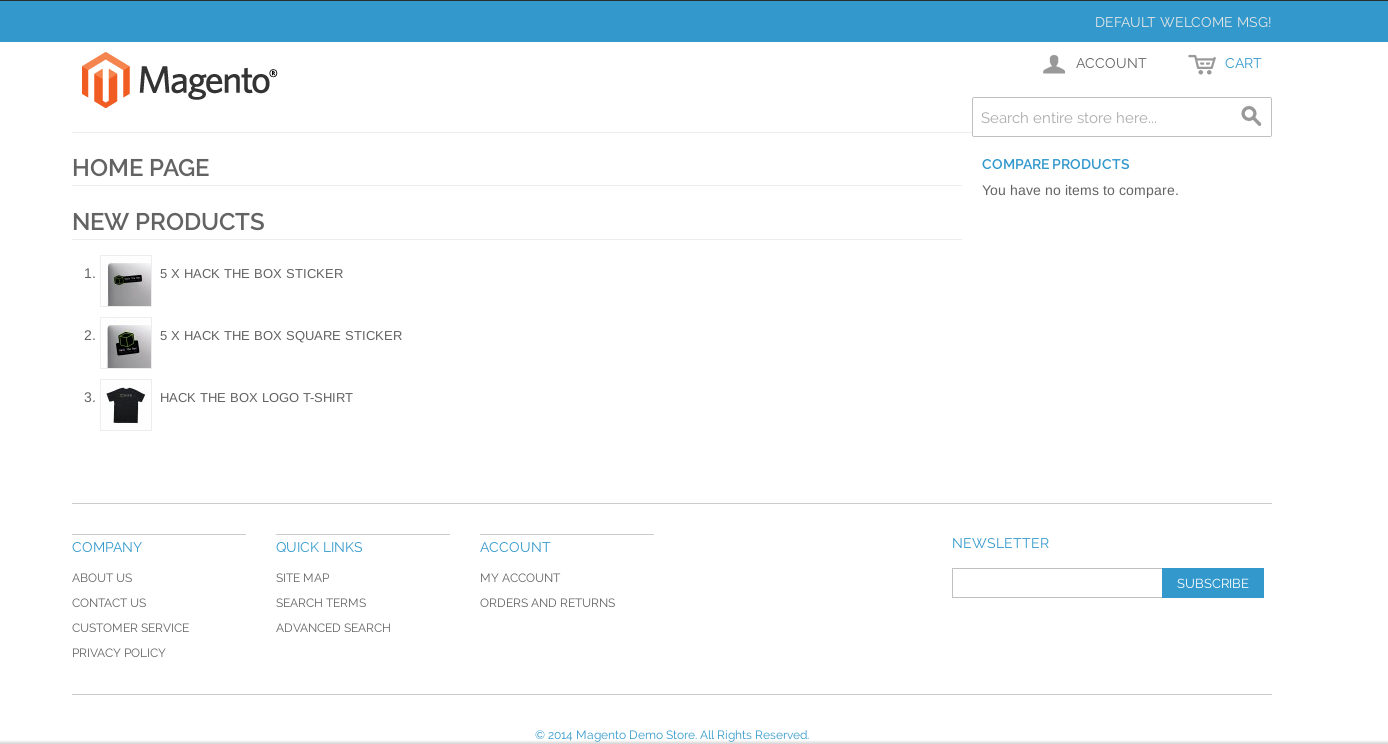The image size is (1388, 744).
Task: Focus the store search field
Action: (1105, 117)
